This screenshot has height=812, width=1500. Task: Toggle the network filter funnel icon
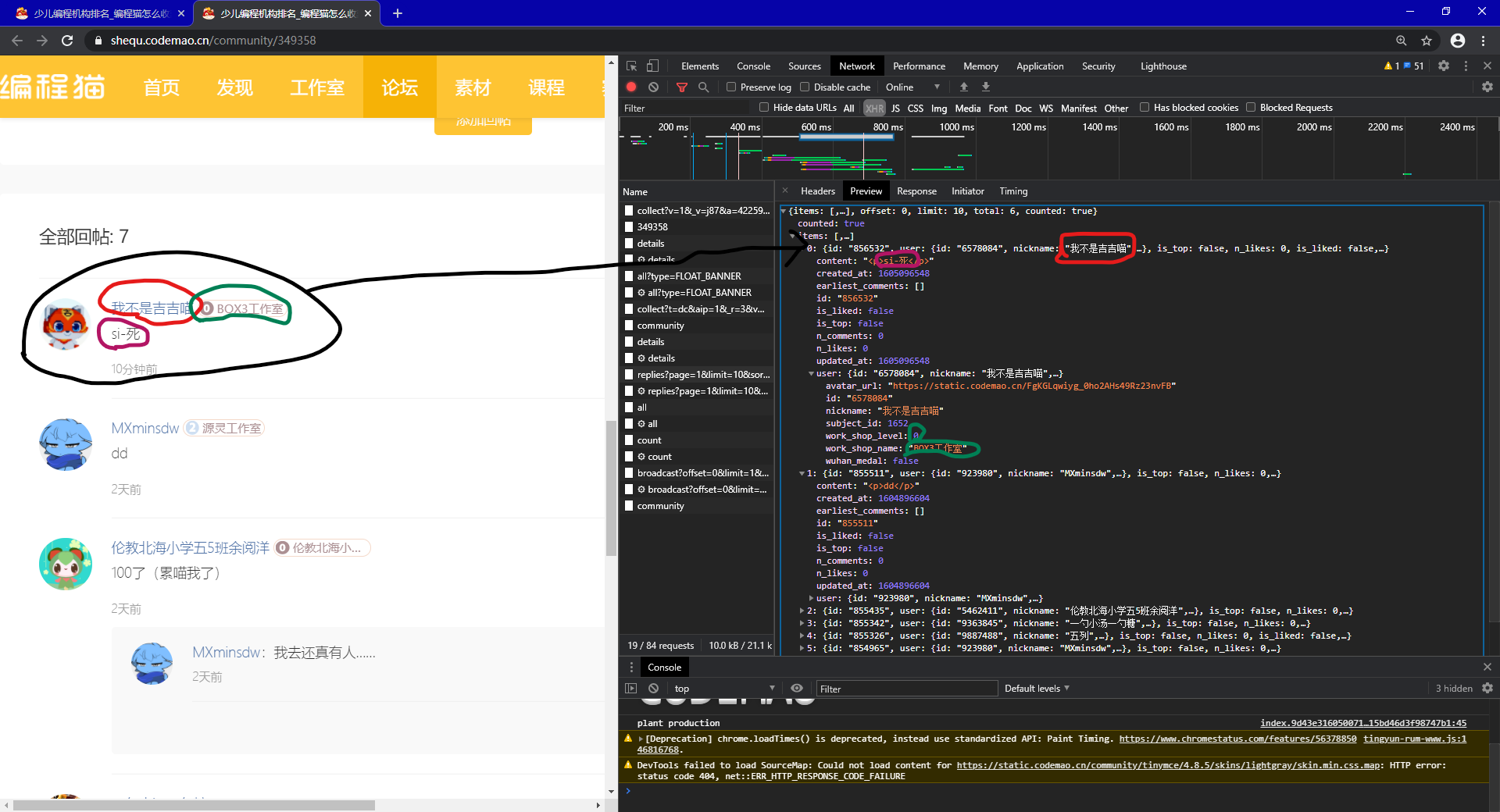682,87
